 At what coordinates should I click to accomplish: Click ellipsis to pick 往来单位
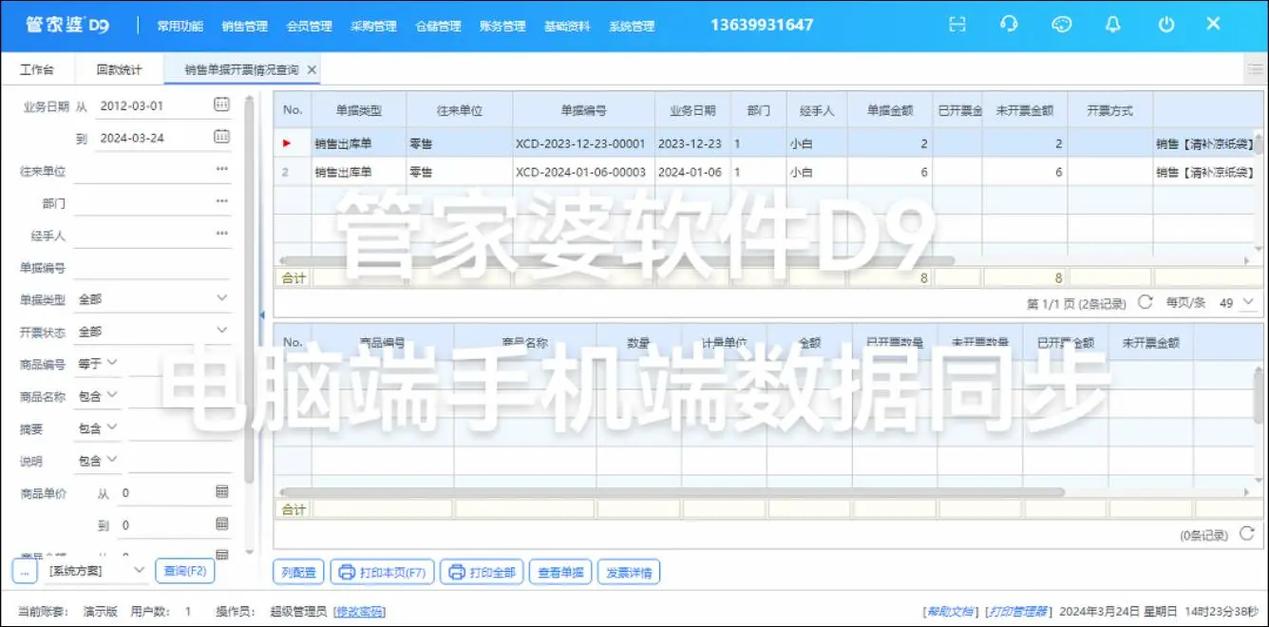[221, 170]
